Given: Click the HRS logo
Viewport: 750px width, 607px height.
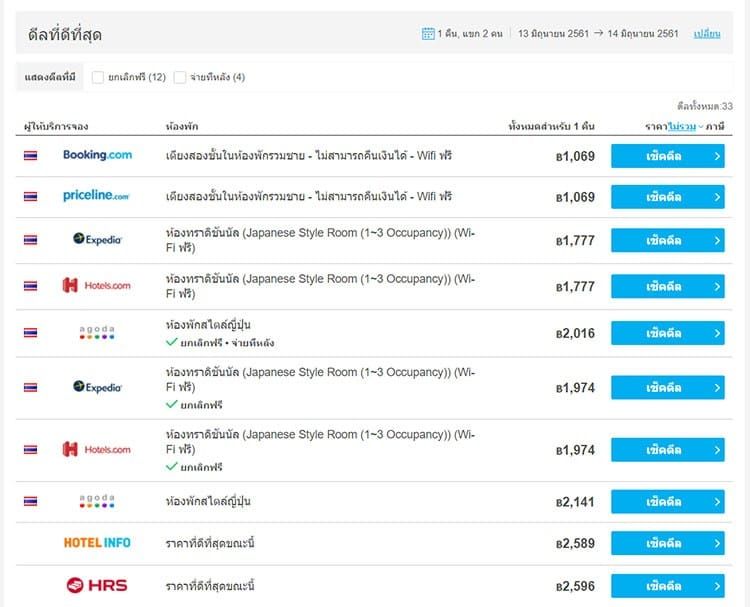Looking at the screenshot, I should (x=97, y=585).
